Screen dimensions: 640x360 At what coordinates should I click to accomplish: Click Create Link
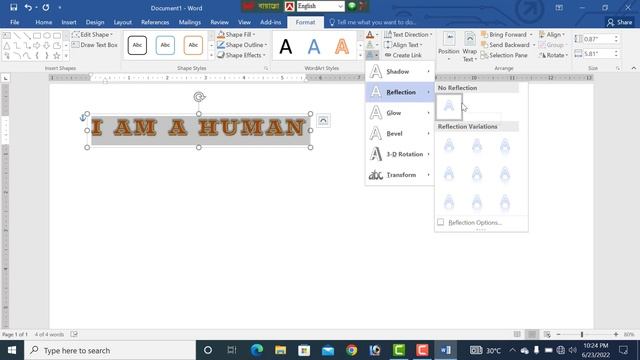pos(403,55)
